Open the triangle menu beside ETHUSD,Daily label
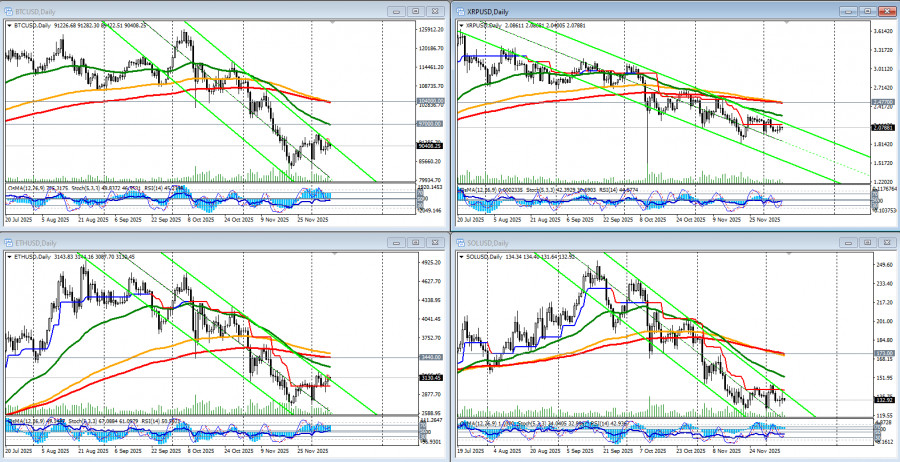Image resolution: width=900 pixels, height=462 pixels. (x=10, y=257)
